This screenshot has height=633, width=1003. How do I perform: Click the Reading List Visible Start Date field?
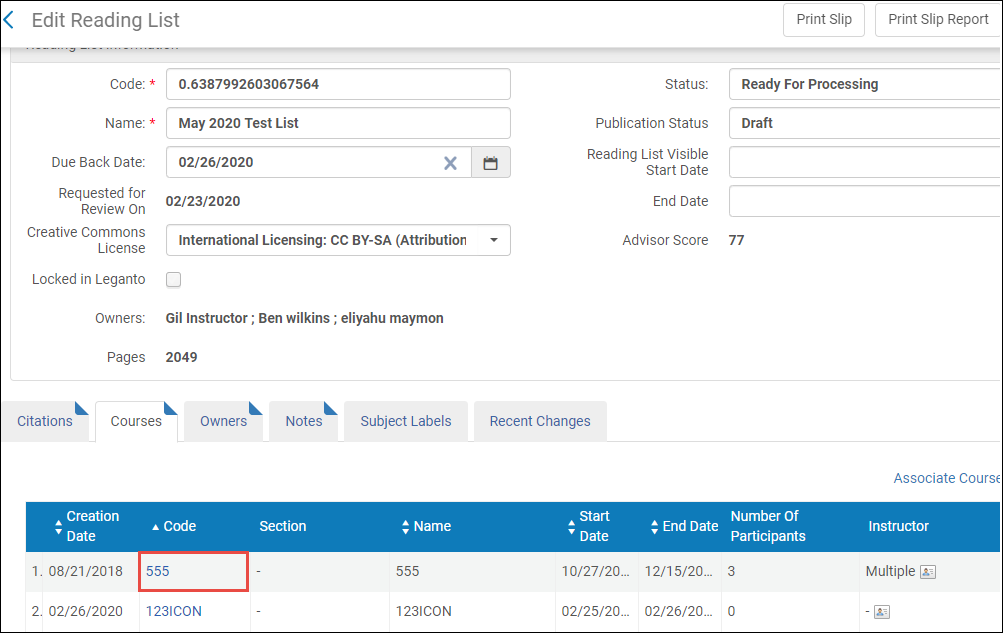[865, 162]
